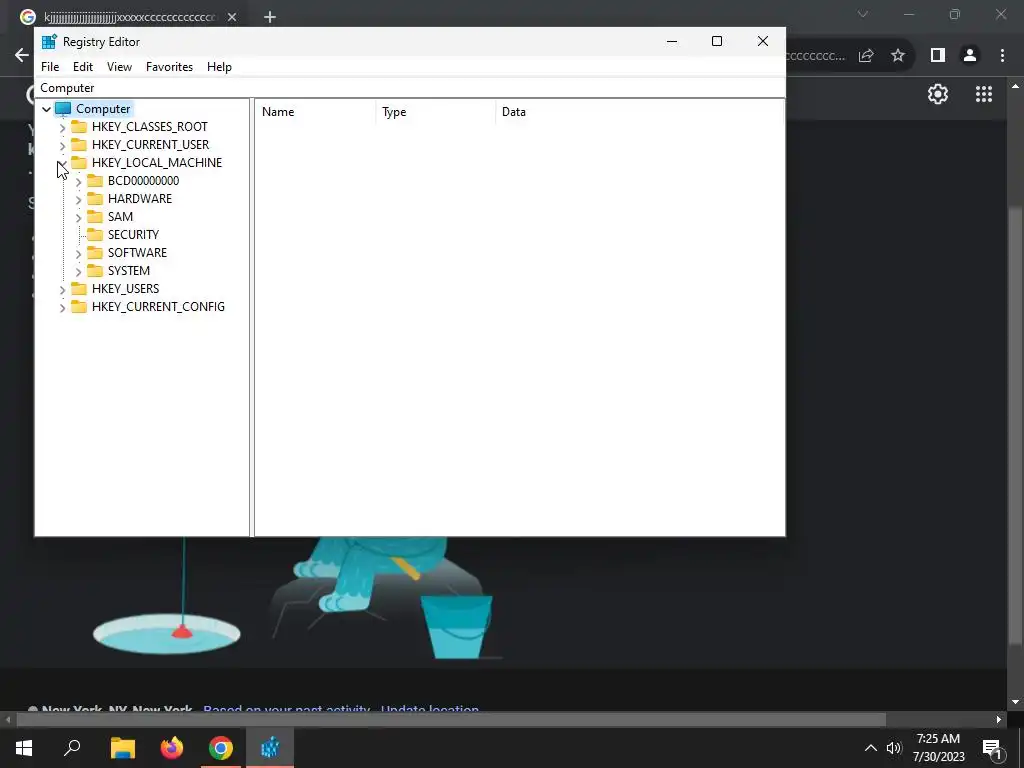1024x768 pixels.
Task: Switch to Chrome in the taskbar
Action: 221,748
